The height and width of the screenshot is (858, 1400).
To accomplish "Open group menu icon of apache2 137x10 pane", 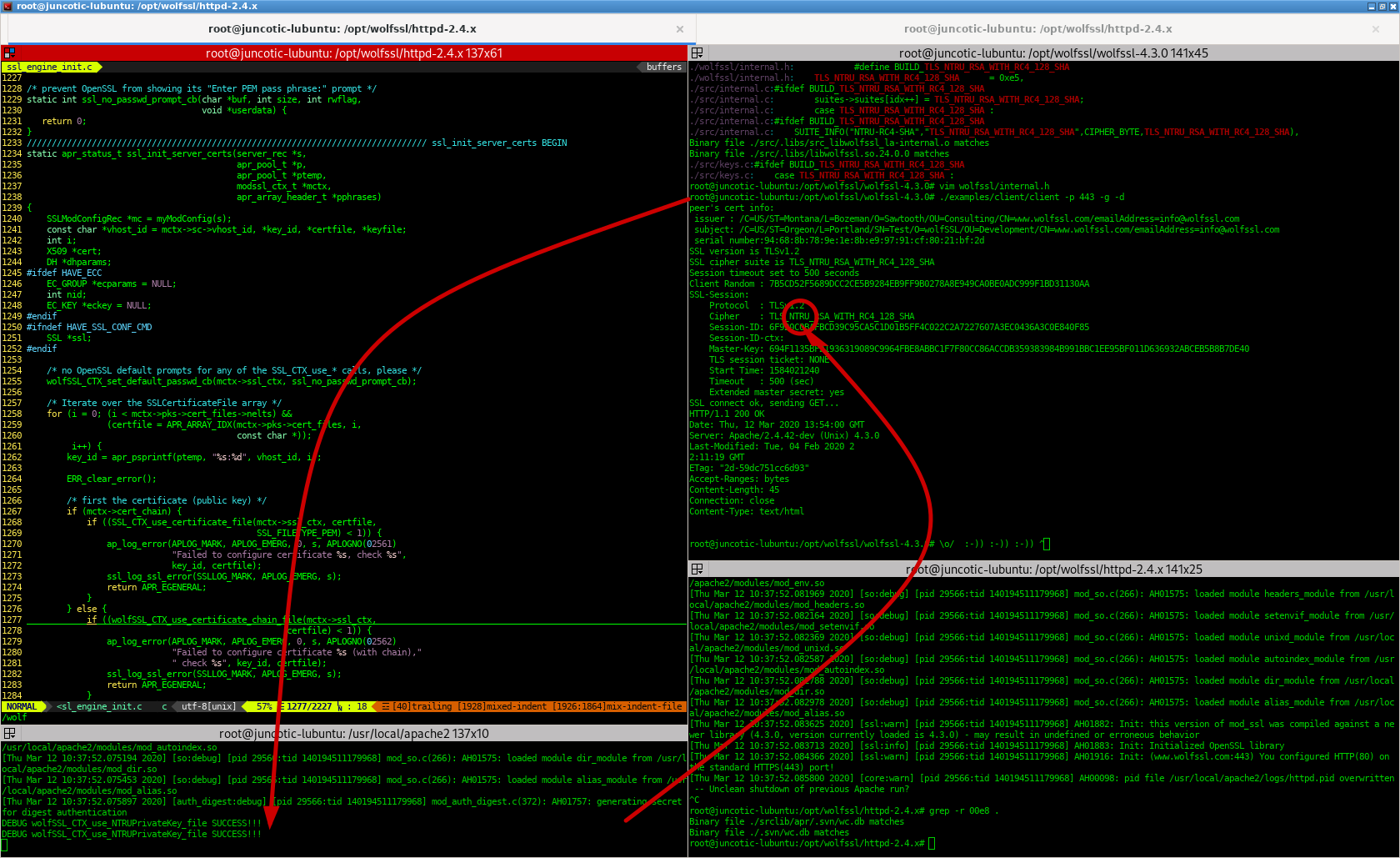I will pos(9,734).
